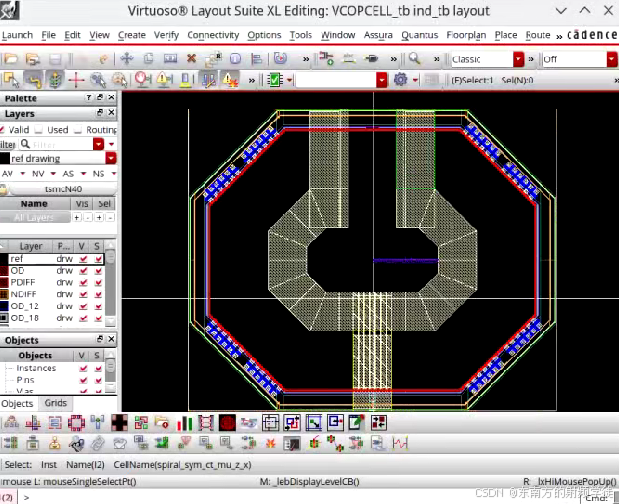Click the stop-hand DRD enforce icon

pos(143,80)
